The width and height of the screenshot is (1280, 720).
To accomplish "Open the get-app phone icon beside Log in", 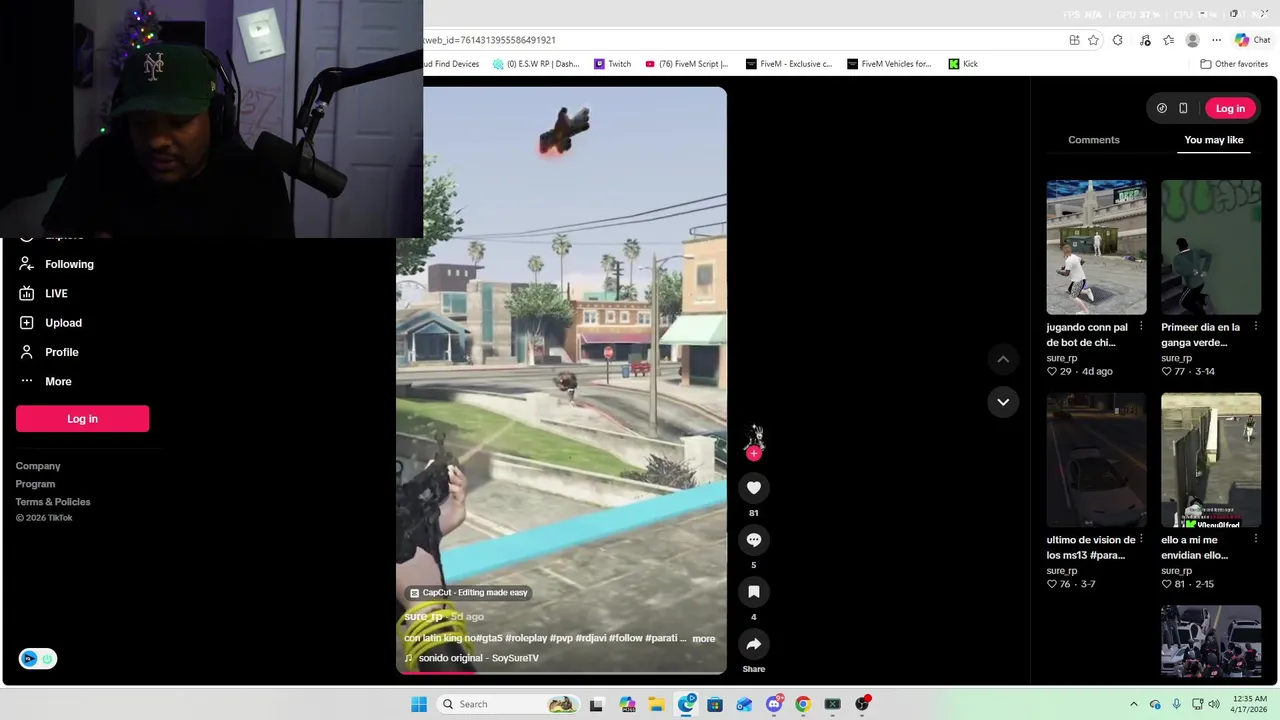I will tap(1183, 108).
